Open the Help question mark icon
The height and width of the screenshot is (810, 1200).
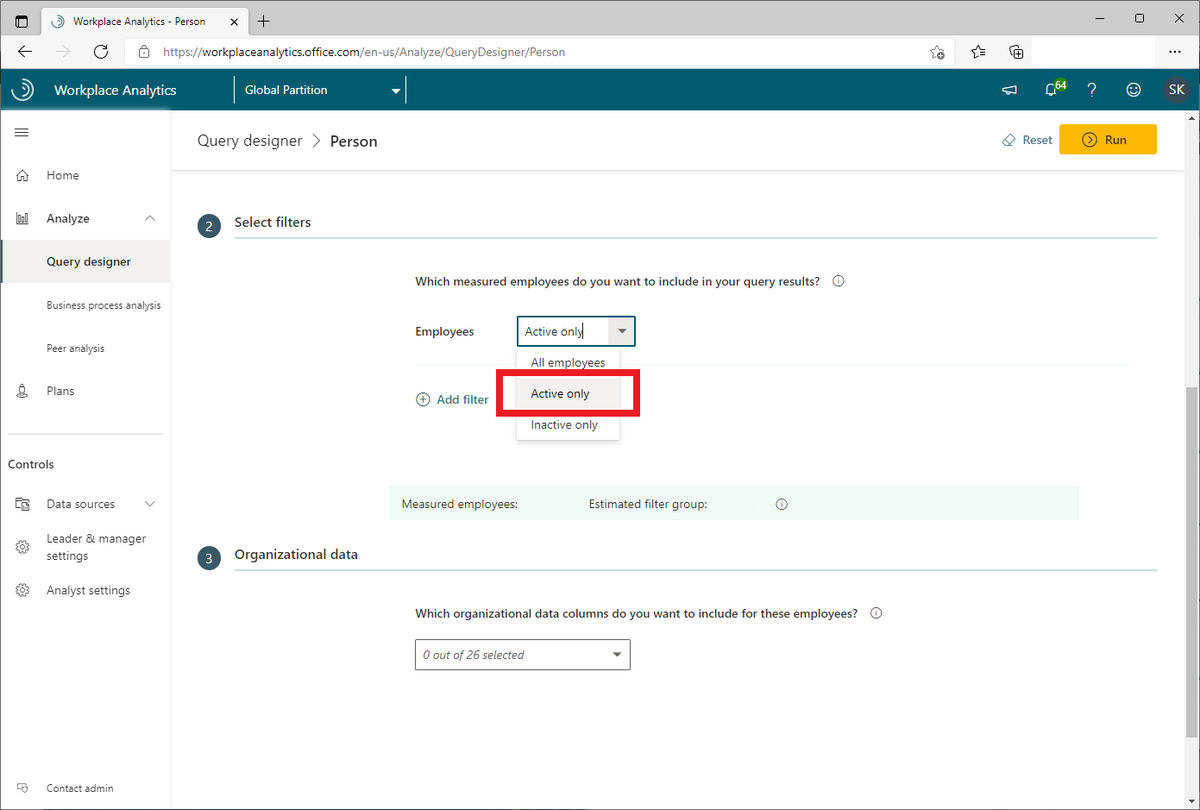pos(1092,90)
